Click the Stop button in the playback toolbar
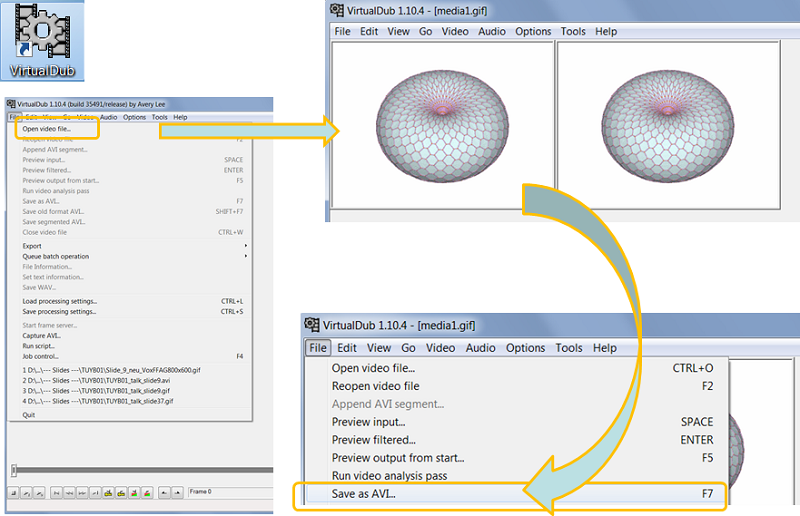The width and height of the screenshot is (800, 516). tap(14, 493)
